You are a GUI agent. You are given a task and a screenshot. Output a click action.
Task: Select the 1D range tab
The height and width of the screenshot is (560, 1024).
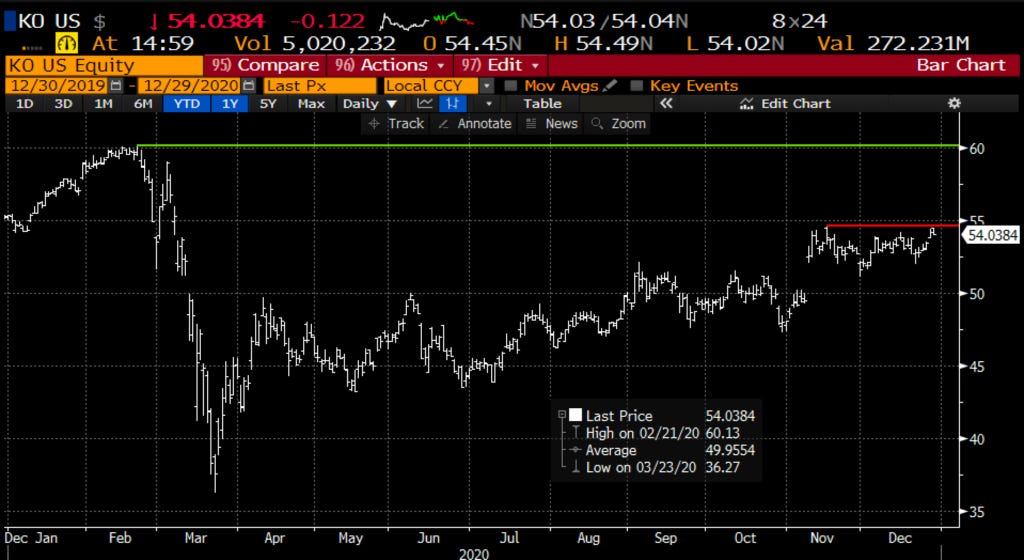(24, 103)
